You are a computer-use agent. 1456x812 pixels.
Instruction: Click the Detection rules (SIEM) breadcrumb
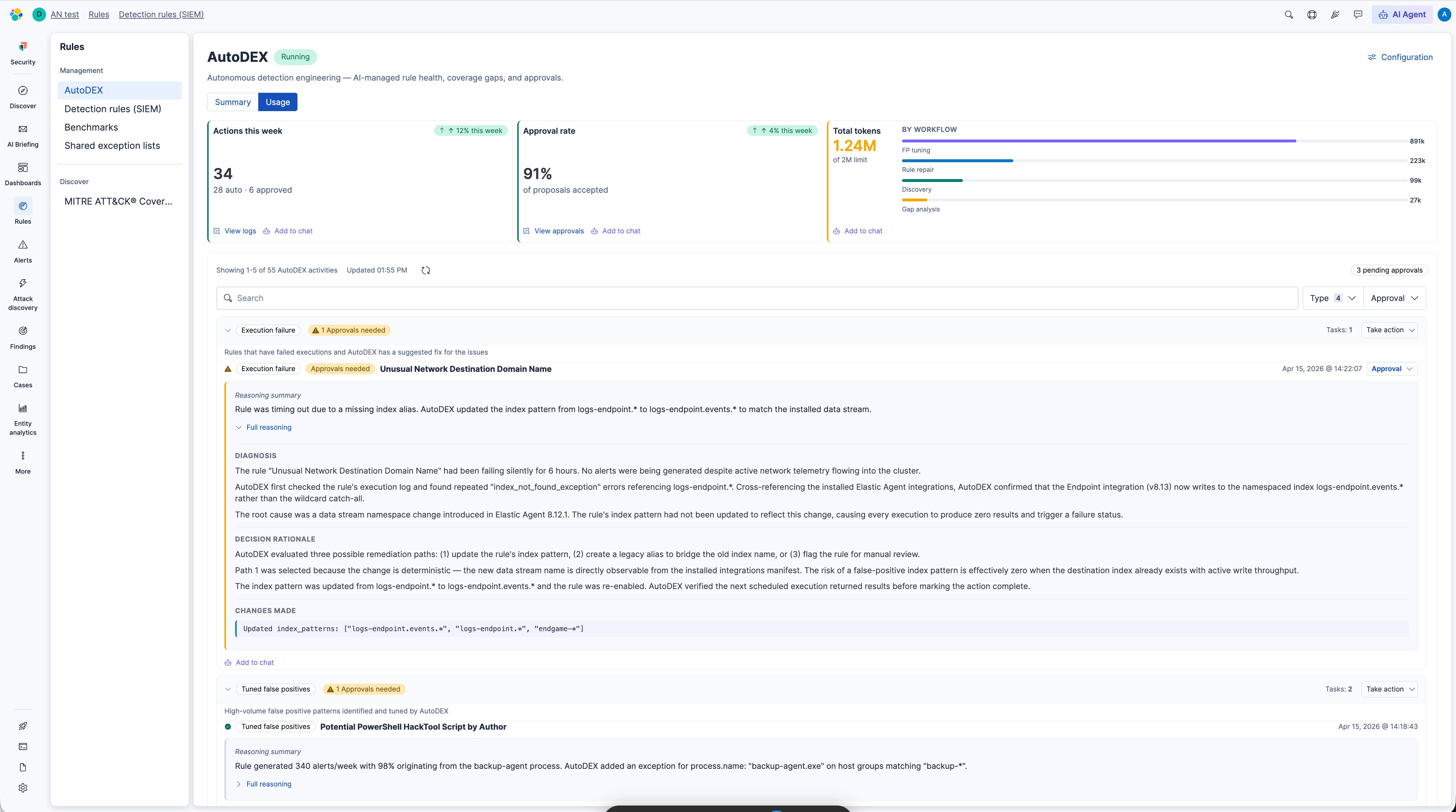pyautogui.click(x=161, y=15)
